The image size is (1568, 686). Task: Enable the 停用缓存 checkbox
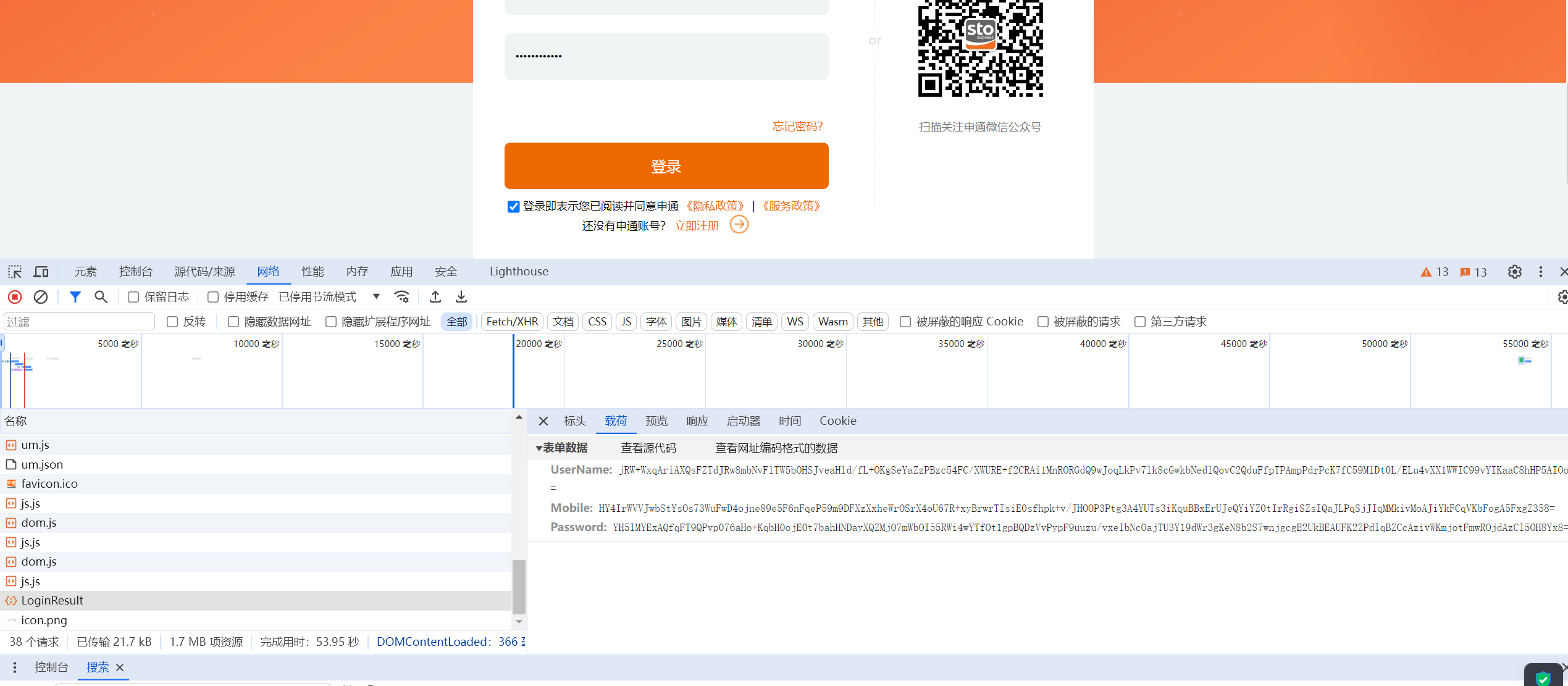tap(213, 297)
